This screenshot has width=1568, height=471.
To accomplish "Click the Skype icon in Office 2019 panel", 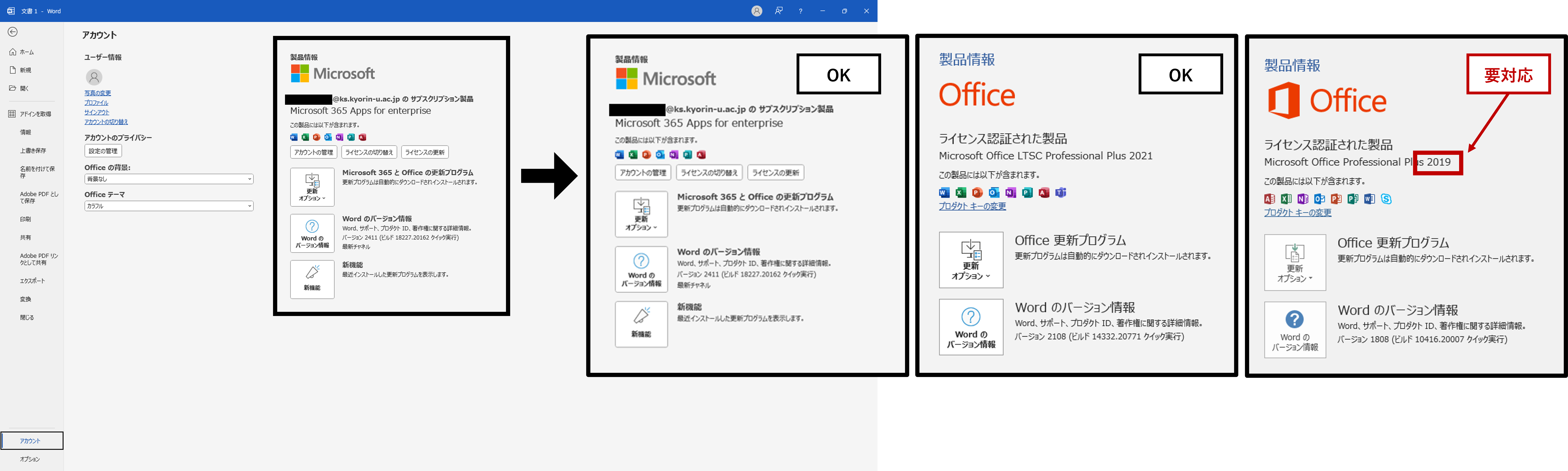I will coord(1386,199).
